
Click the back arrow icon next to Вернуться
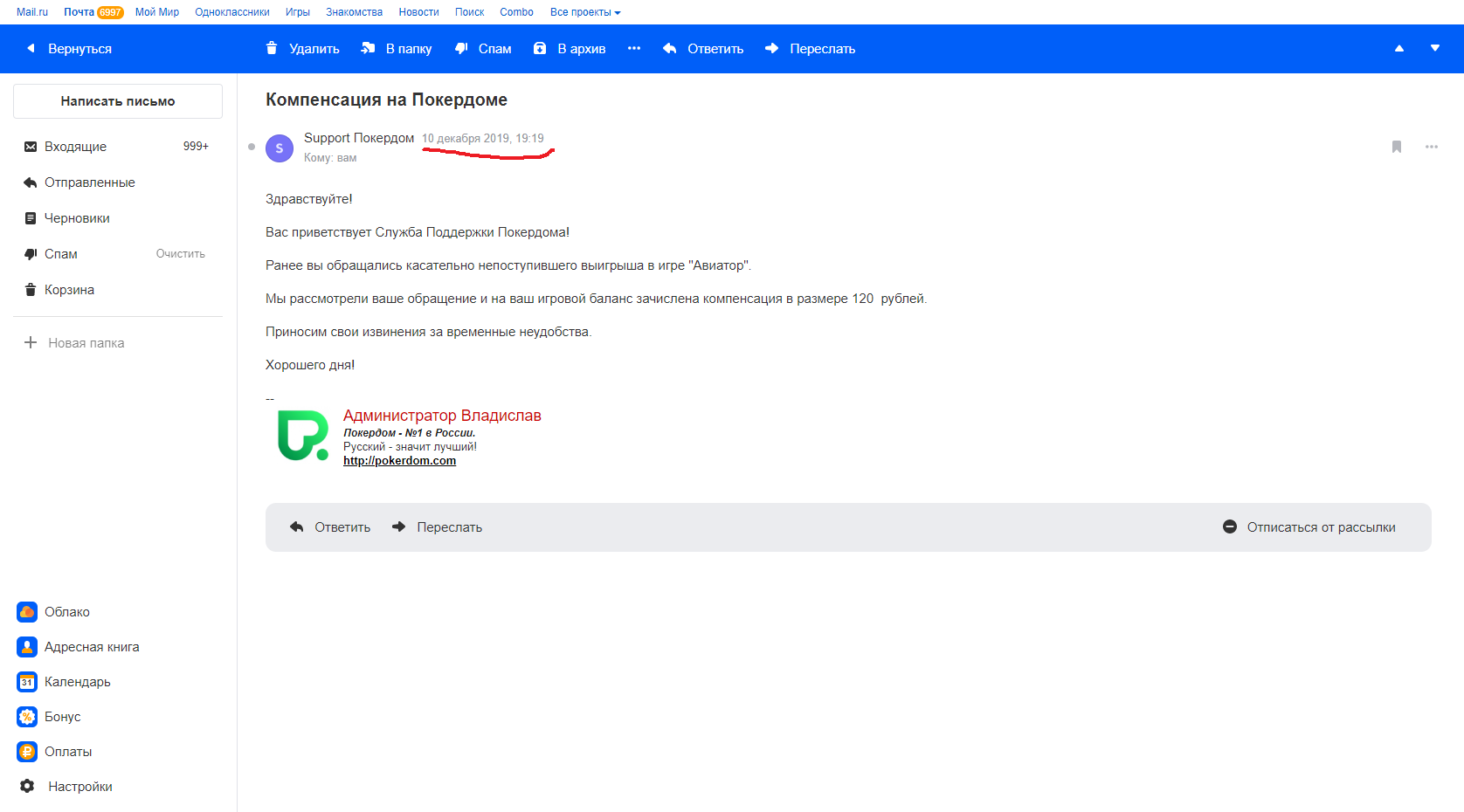pyautogui.click(x=31, y=49)
